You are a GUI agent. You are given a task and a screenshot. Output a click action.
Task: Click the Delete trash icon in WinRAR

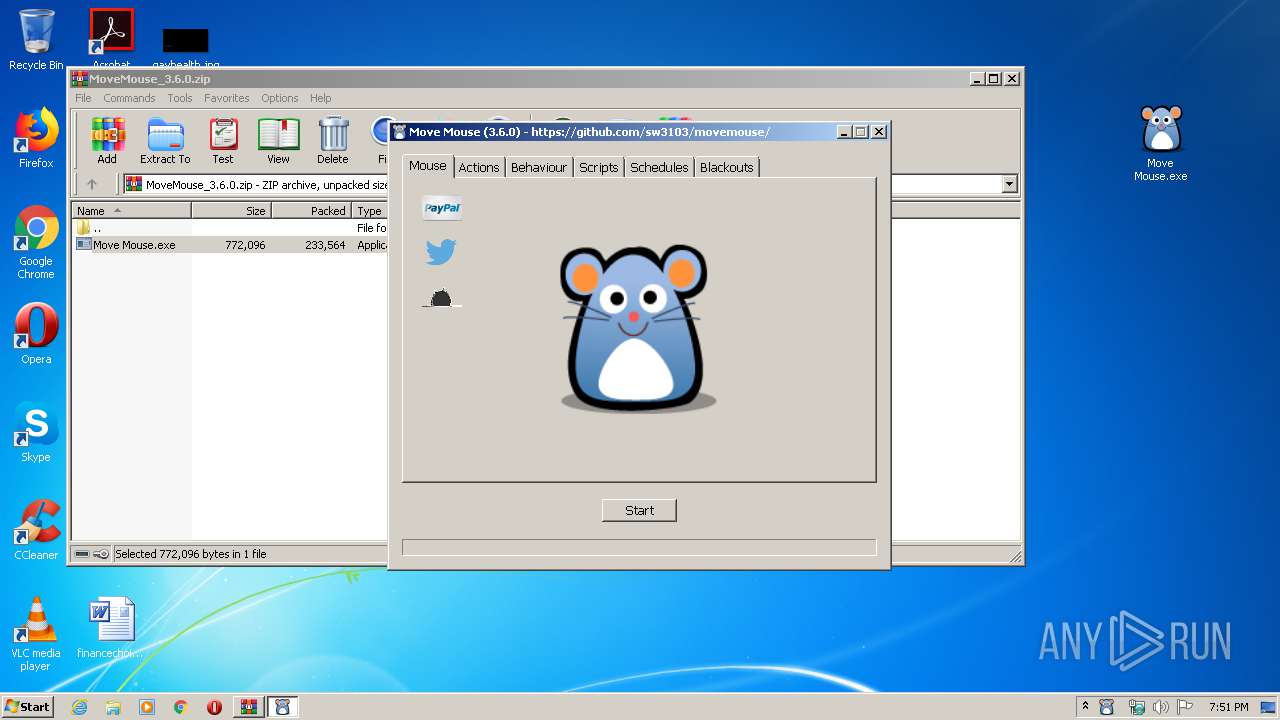(333, 140)
